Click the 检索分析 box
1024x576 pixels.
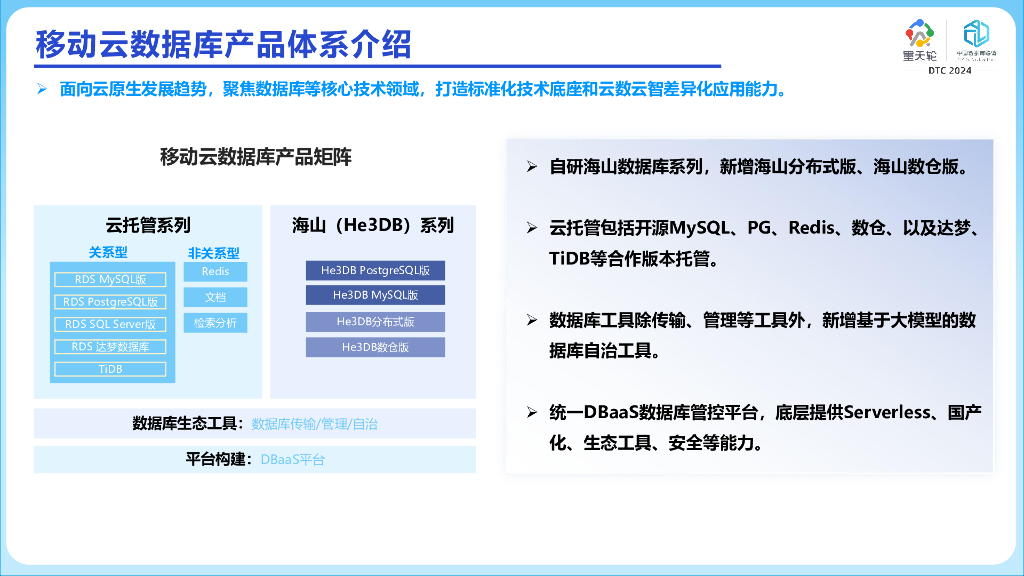tap(216, 323)
